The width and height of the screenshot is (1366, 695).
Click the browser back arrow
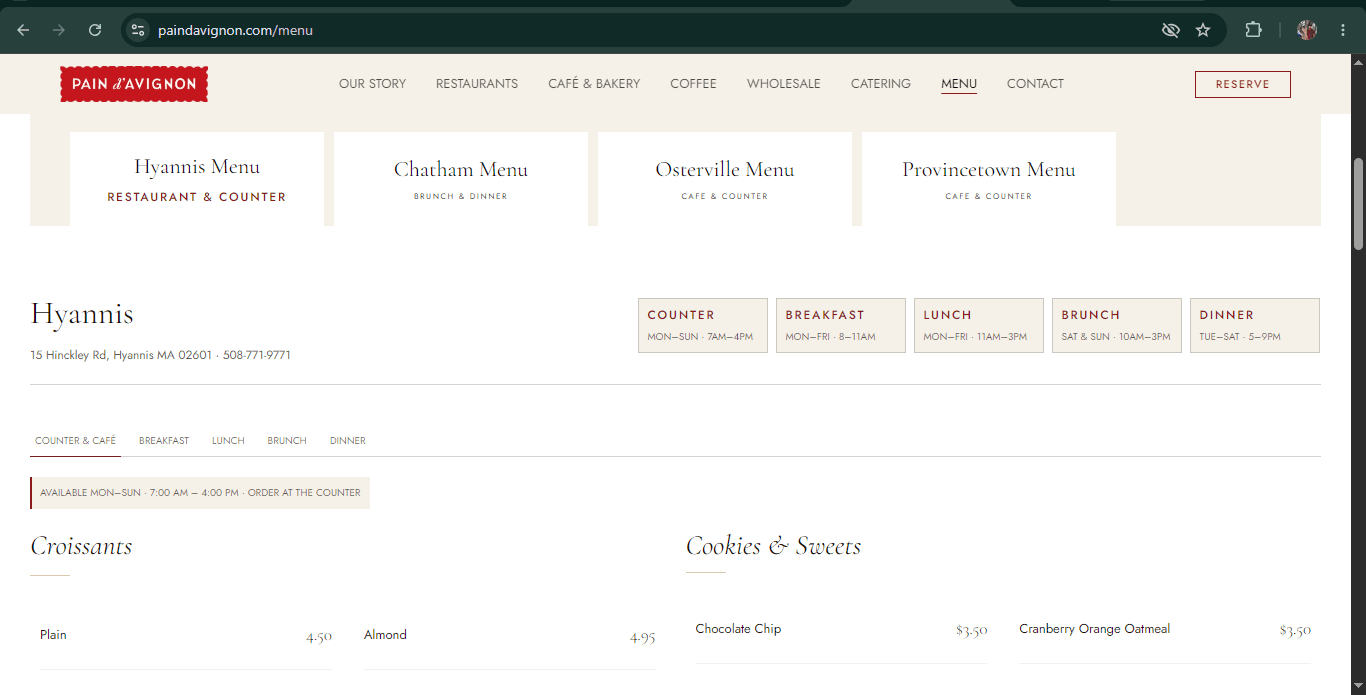pyautogui.click(x=23, y=30)
